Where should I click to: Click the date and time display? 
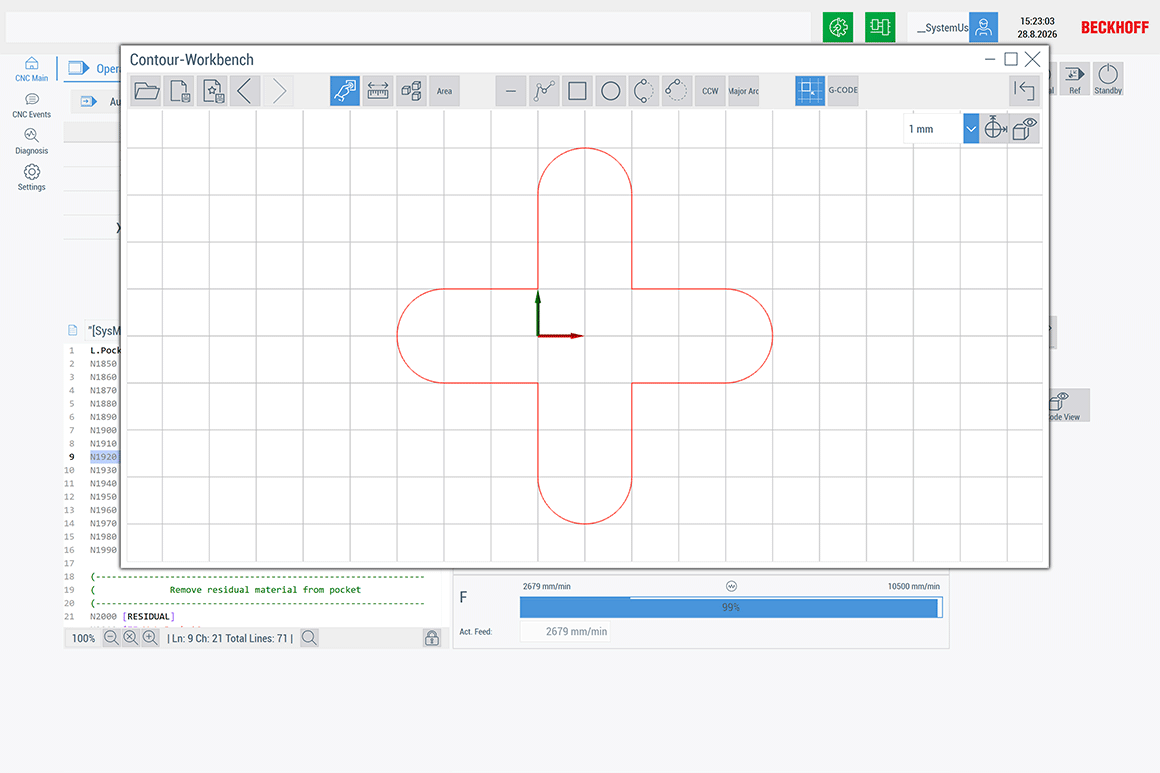tap(1037, 27)
